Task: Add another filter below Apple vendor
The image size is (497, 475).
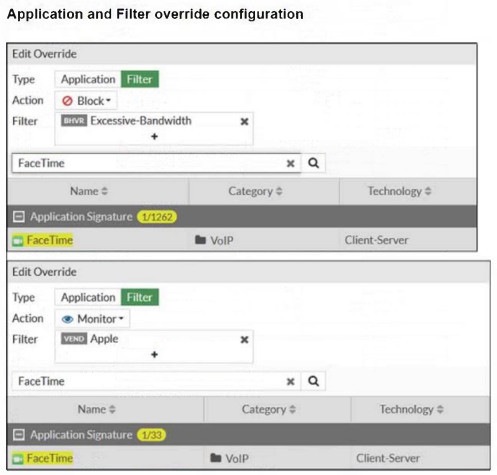Action: point(154,354)
